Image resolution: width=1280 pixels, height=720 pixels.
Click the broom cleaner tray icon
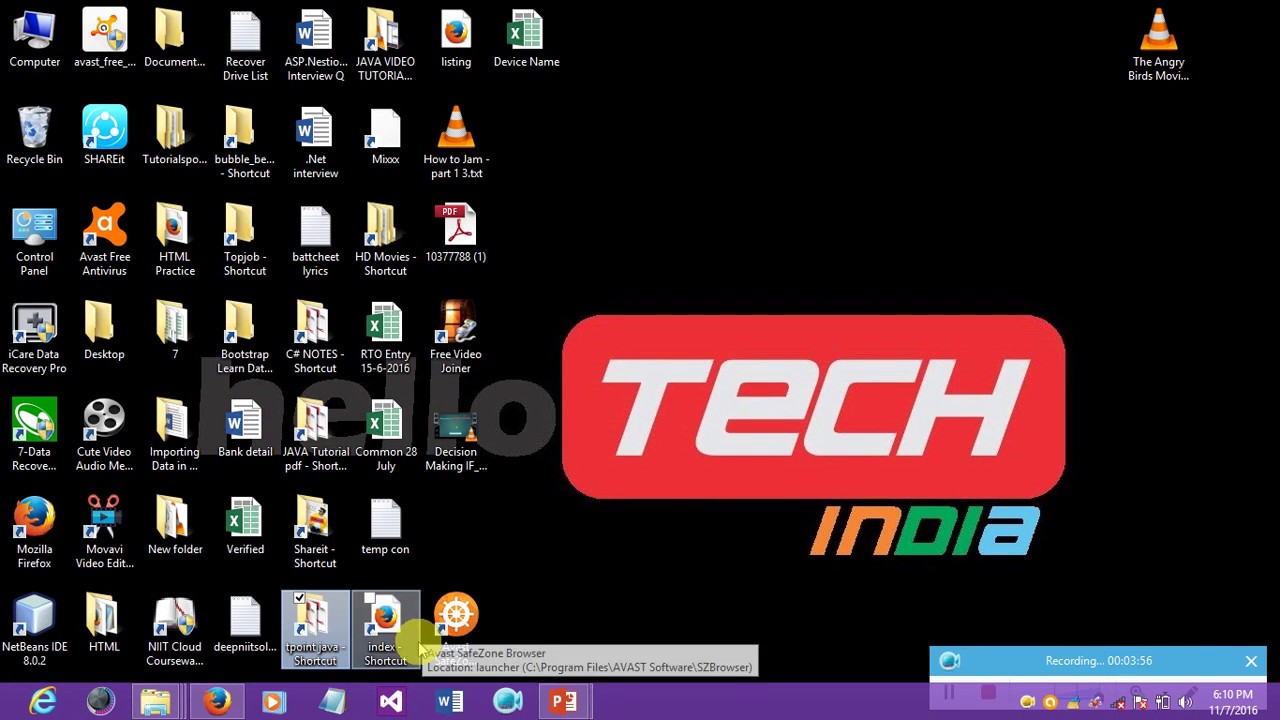tap(1074, 702)
